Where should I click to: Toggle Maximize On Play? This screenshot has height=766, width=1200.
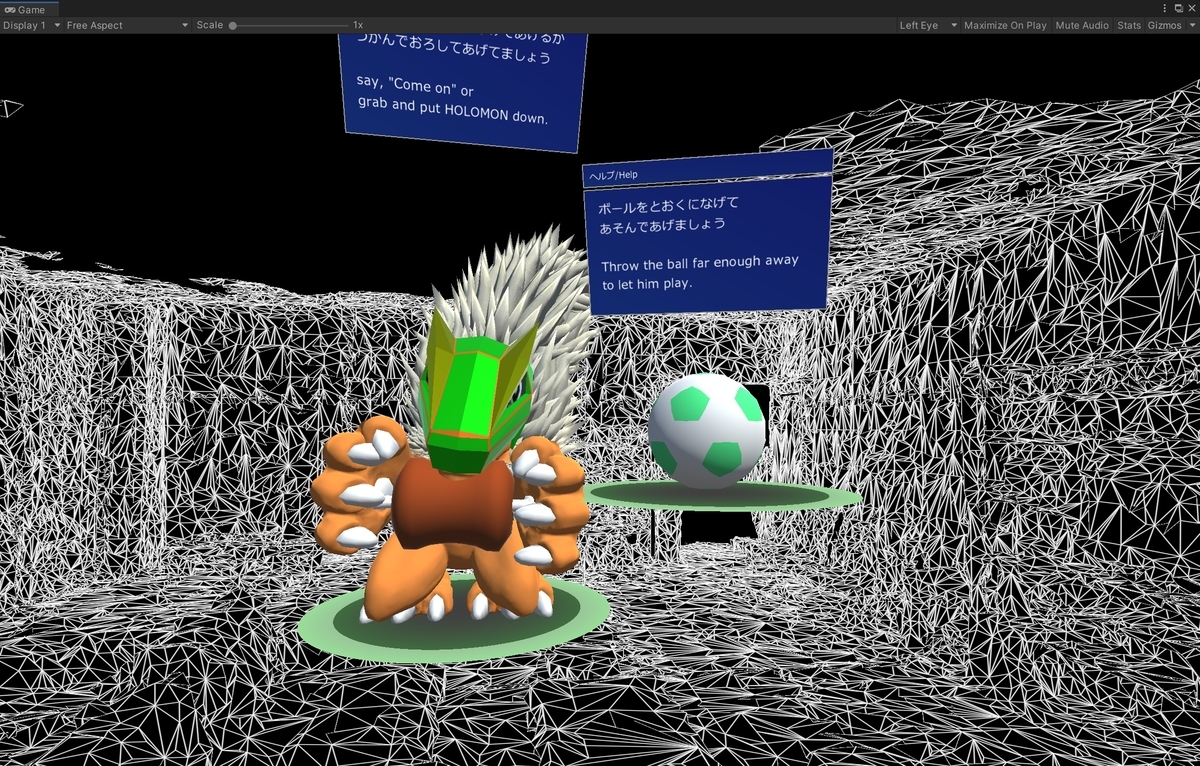tap(1005, 25)
